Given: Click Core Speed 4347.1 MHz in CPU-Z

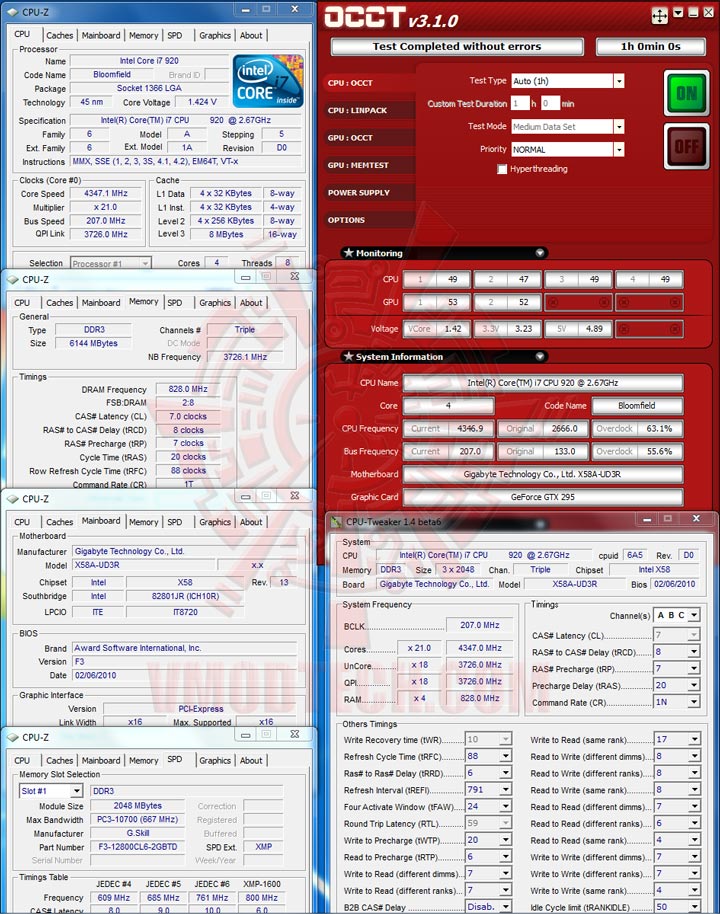Looking at the screenshot, I should pyautogui.click(x=106, y=193).
